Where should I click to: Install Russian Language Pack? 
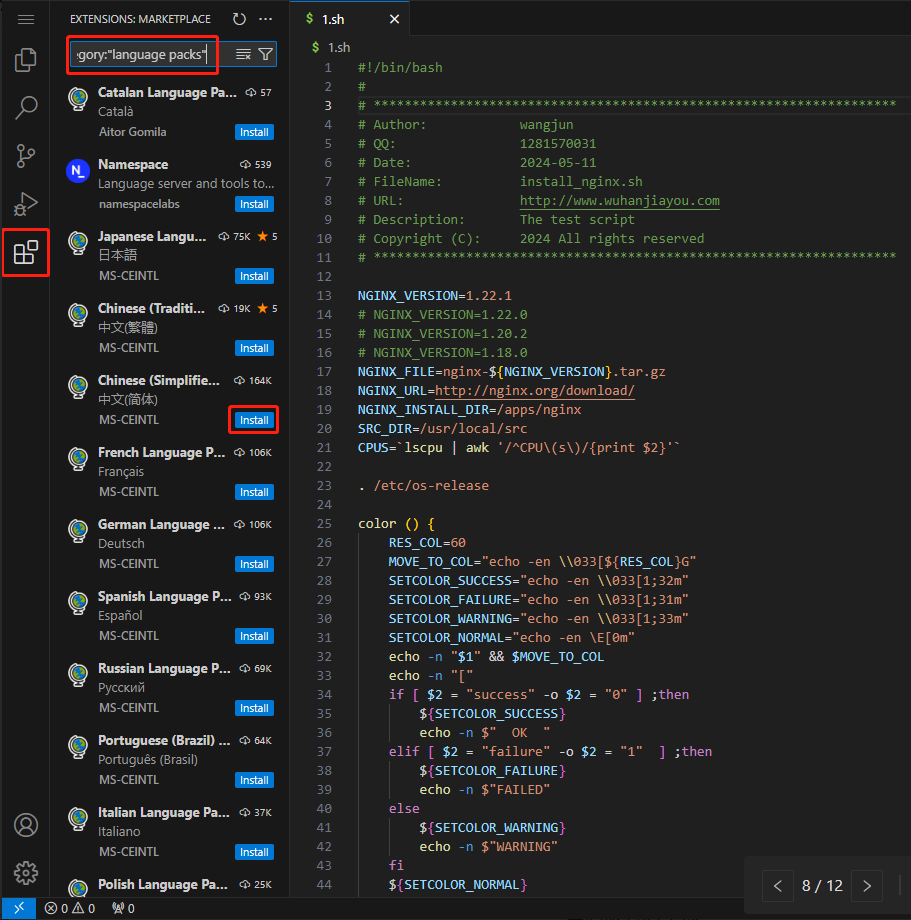tap(254, 708)
